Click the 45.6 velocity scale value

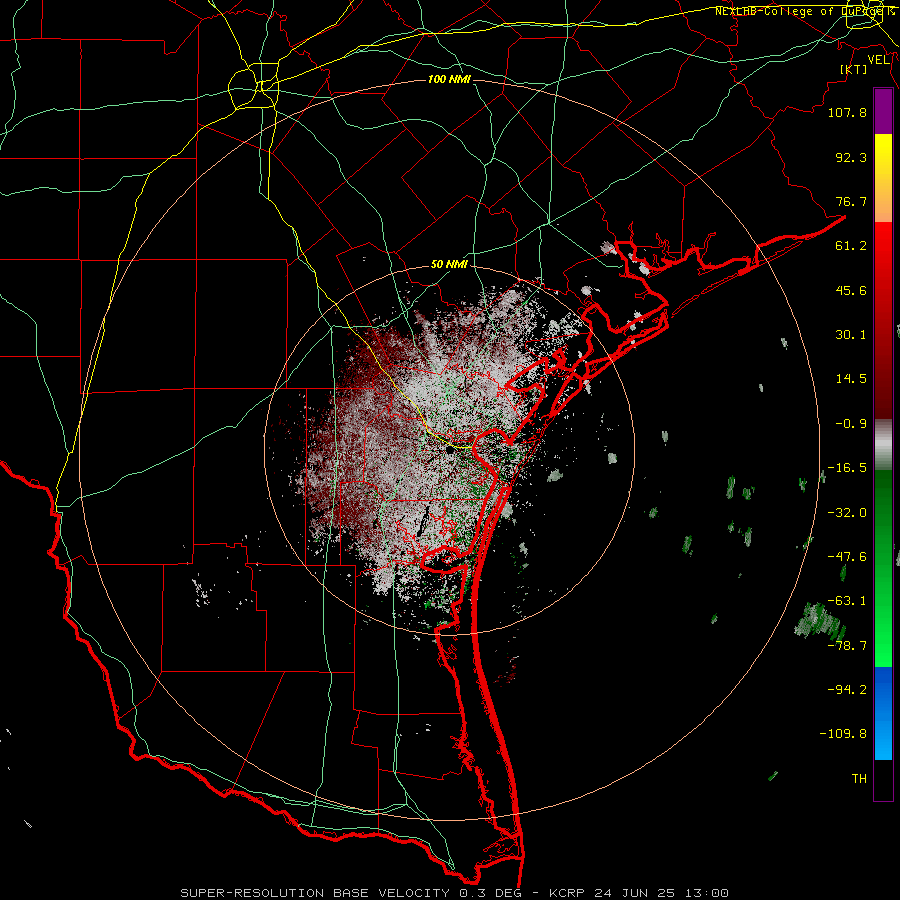pos(851,290)
